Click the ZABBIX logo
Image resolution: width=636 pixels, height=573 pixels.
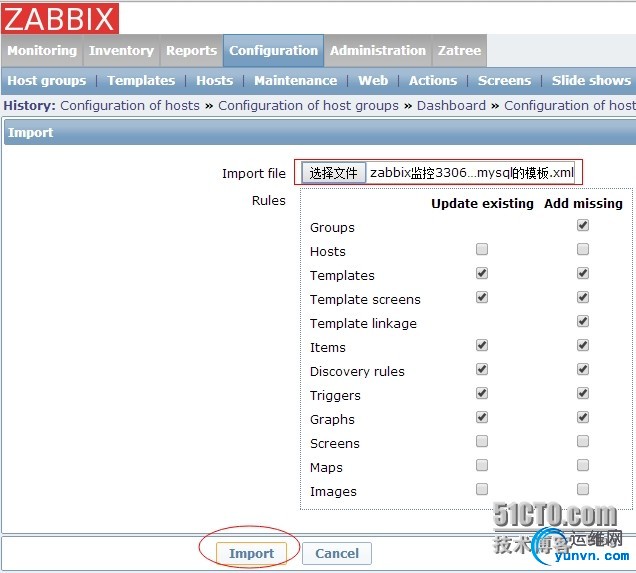tap(60, 19)
